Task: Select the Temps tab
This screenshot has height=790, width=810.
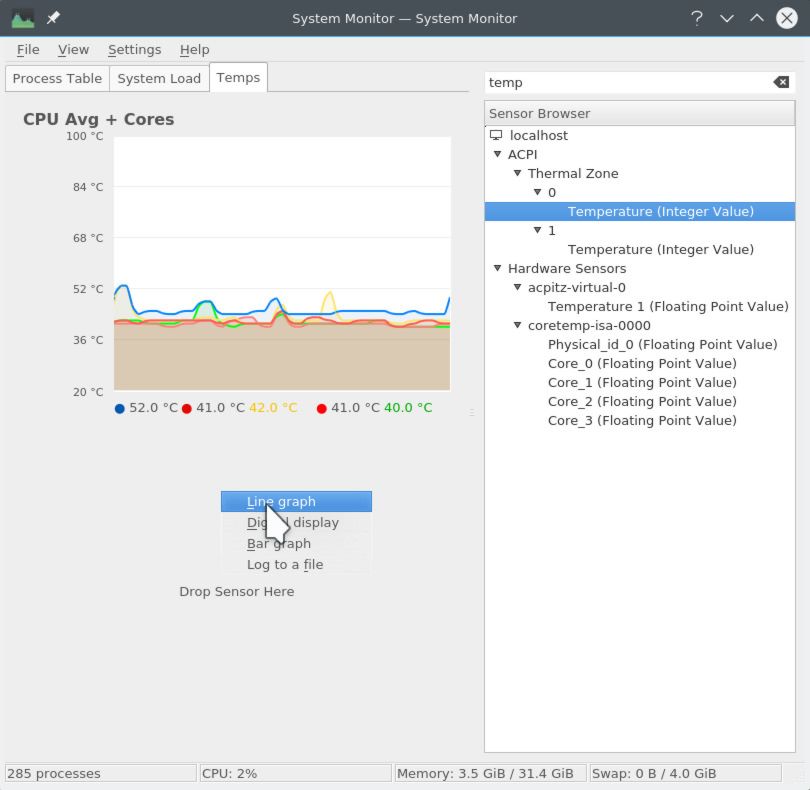Action: pos(238,78)
